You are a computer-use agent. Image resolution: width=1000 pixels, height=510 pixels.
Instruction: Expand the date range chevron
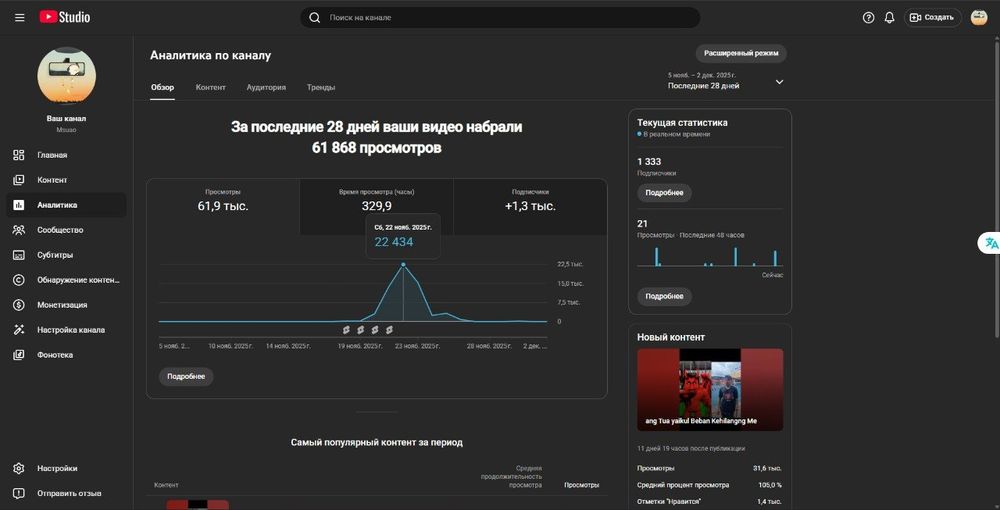(x=779, y=82)
